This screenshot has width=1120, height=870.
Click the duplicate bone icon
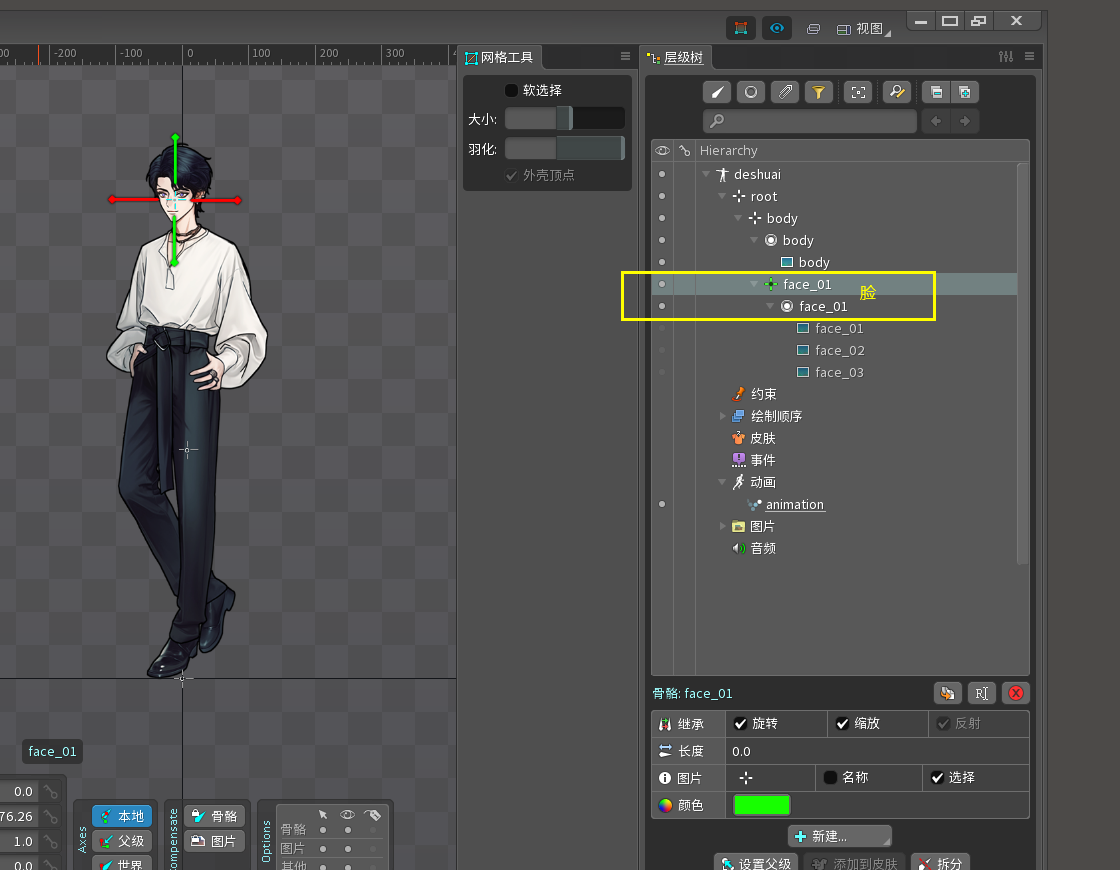click(x=947, y=693)
